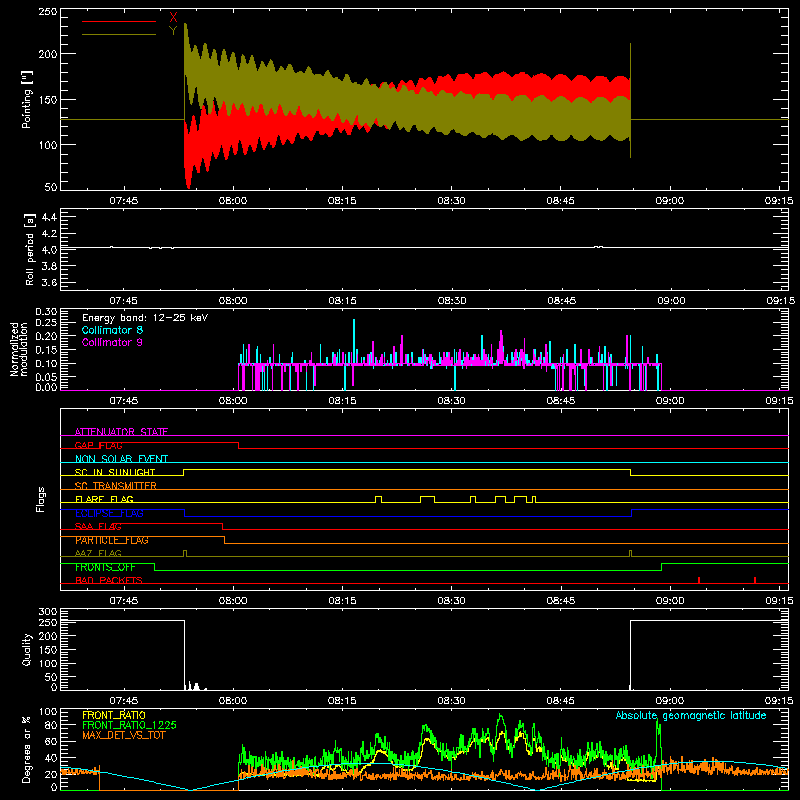Click the 08:00 tick label under Pointing panel
800x800 pixels.
click(233, 201)
